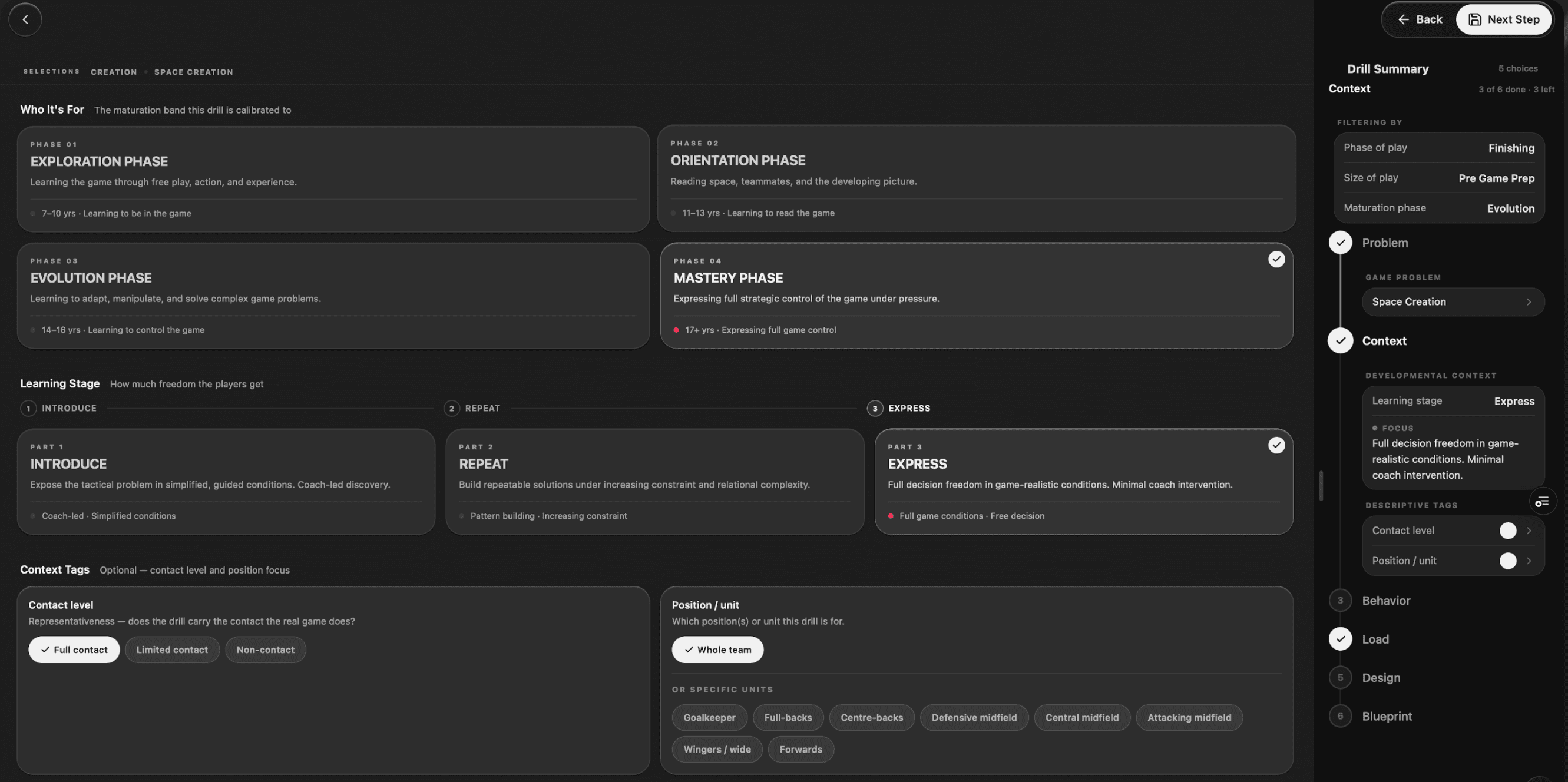Click the filter list icon beside Descriptive Tags
The image size is (1568, 782).
pos(1542,502)
